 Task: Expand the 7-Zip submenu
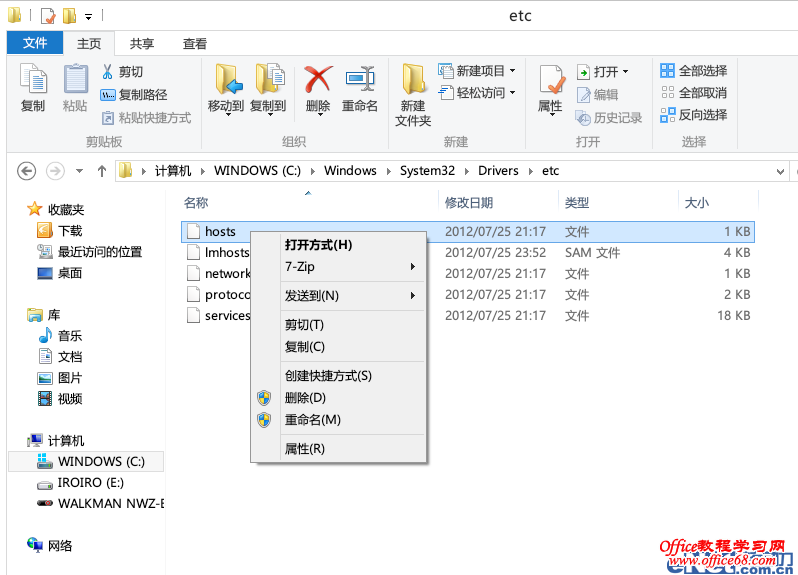[x=338, y=266]
